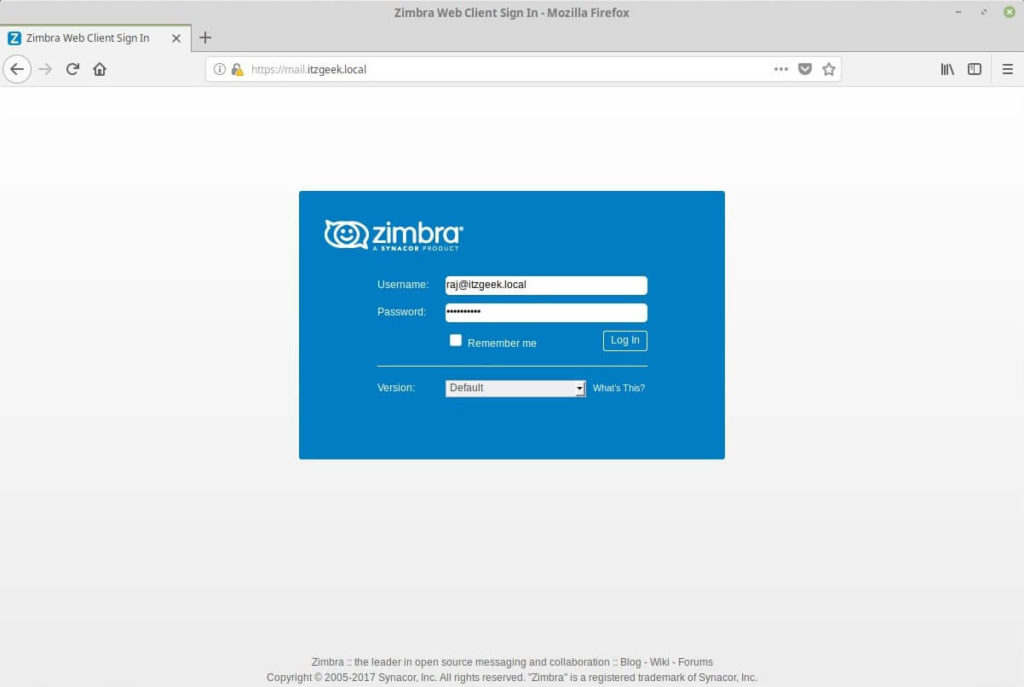Focus the Username input field
Screen dimensions: 1024x687
click(546, 285)
